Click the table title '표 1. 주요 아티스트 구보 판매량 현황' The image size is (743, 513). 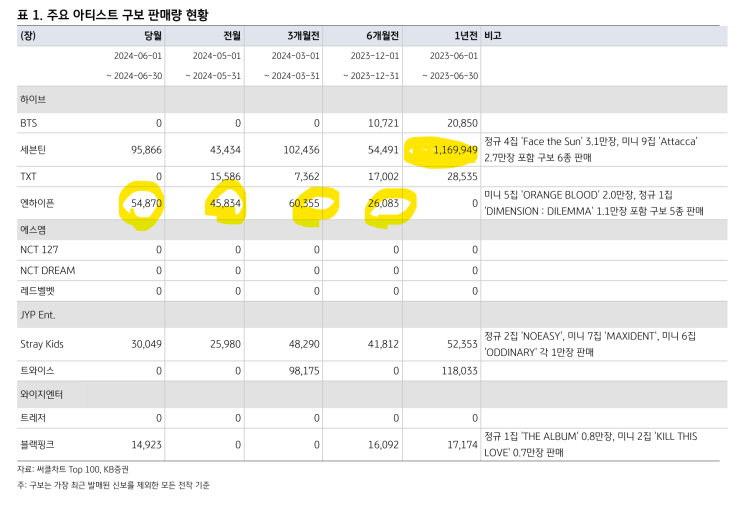[x=113, y=15]
